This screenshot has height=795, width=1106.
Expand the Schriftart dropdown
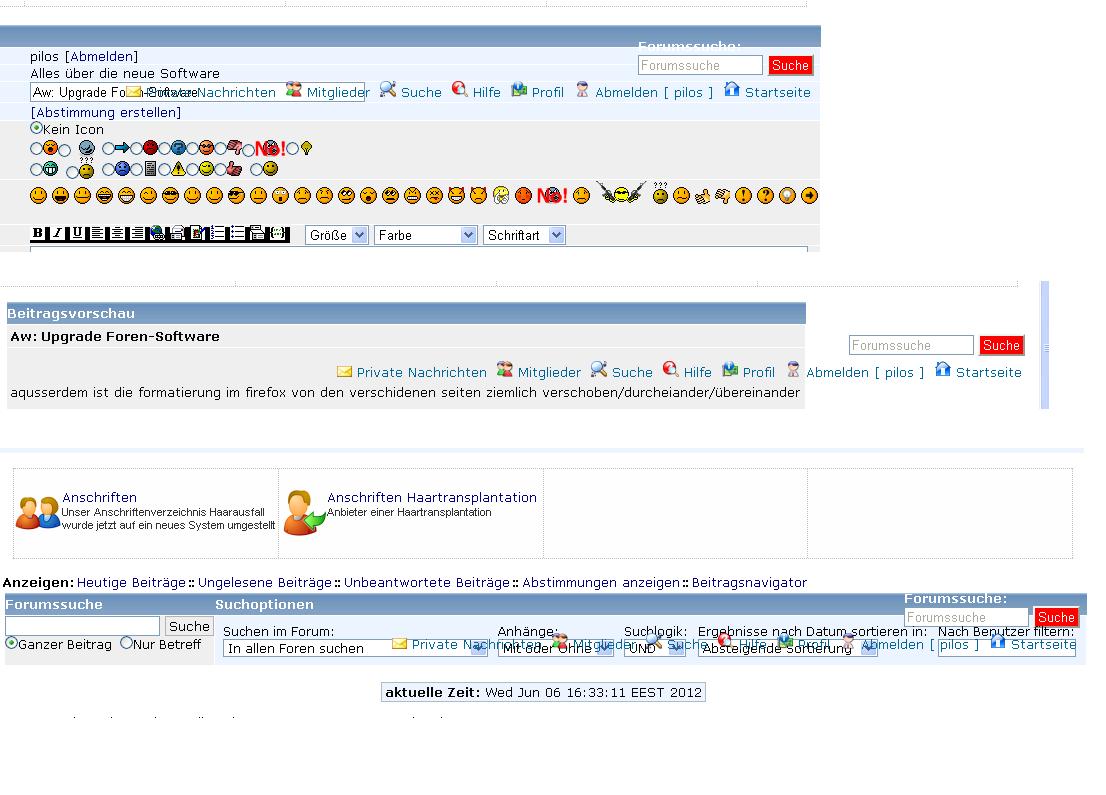point(524,235)
